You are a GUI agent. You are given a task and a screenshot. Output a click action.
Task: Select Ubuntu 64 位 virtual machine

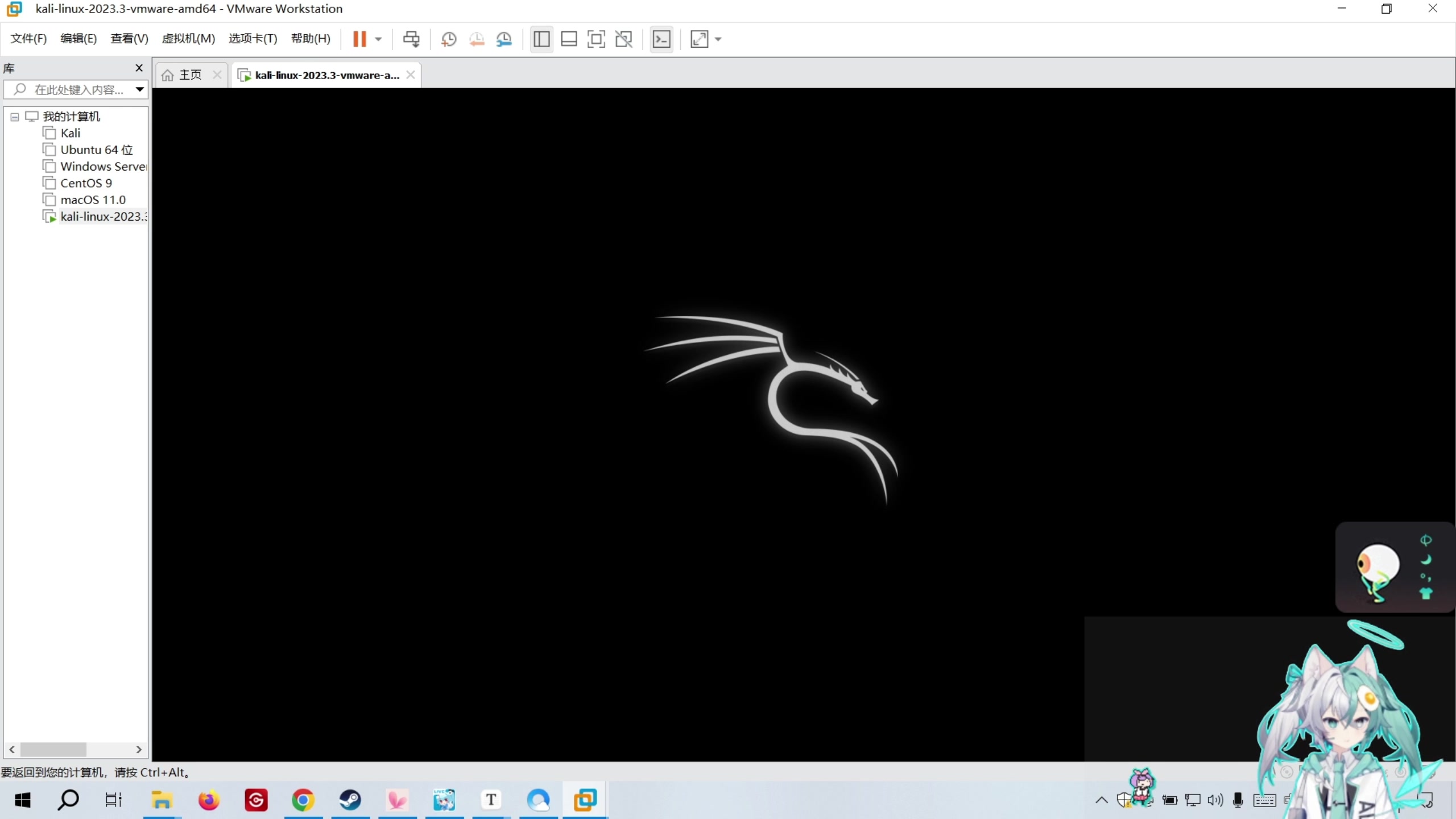(x=97, y=150)
